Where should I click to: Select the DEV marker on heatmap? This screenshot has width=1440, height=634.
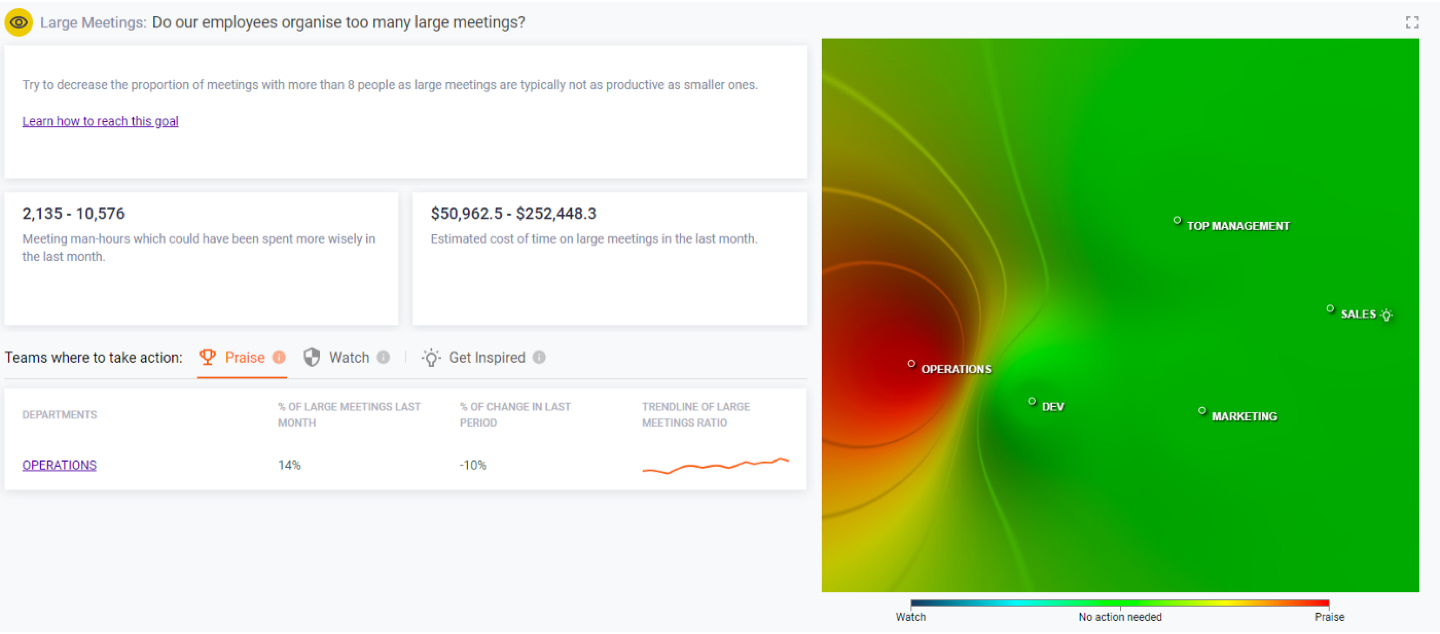(x=1032, y=401)
